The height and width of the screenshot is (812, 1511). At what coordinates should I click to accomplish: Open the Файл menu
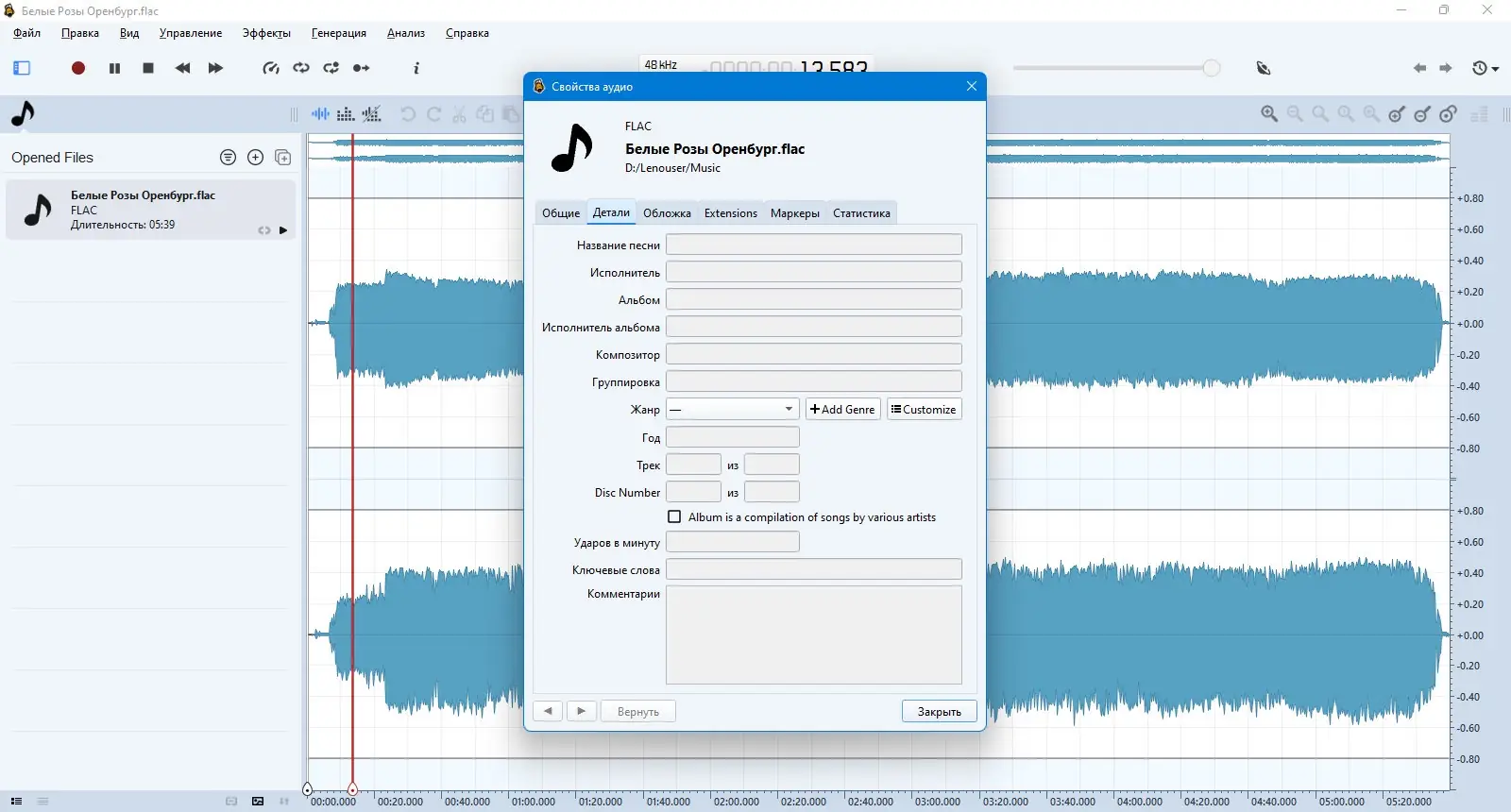click(x=26, y=33)
